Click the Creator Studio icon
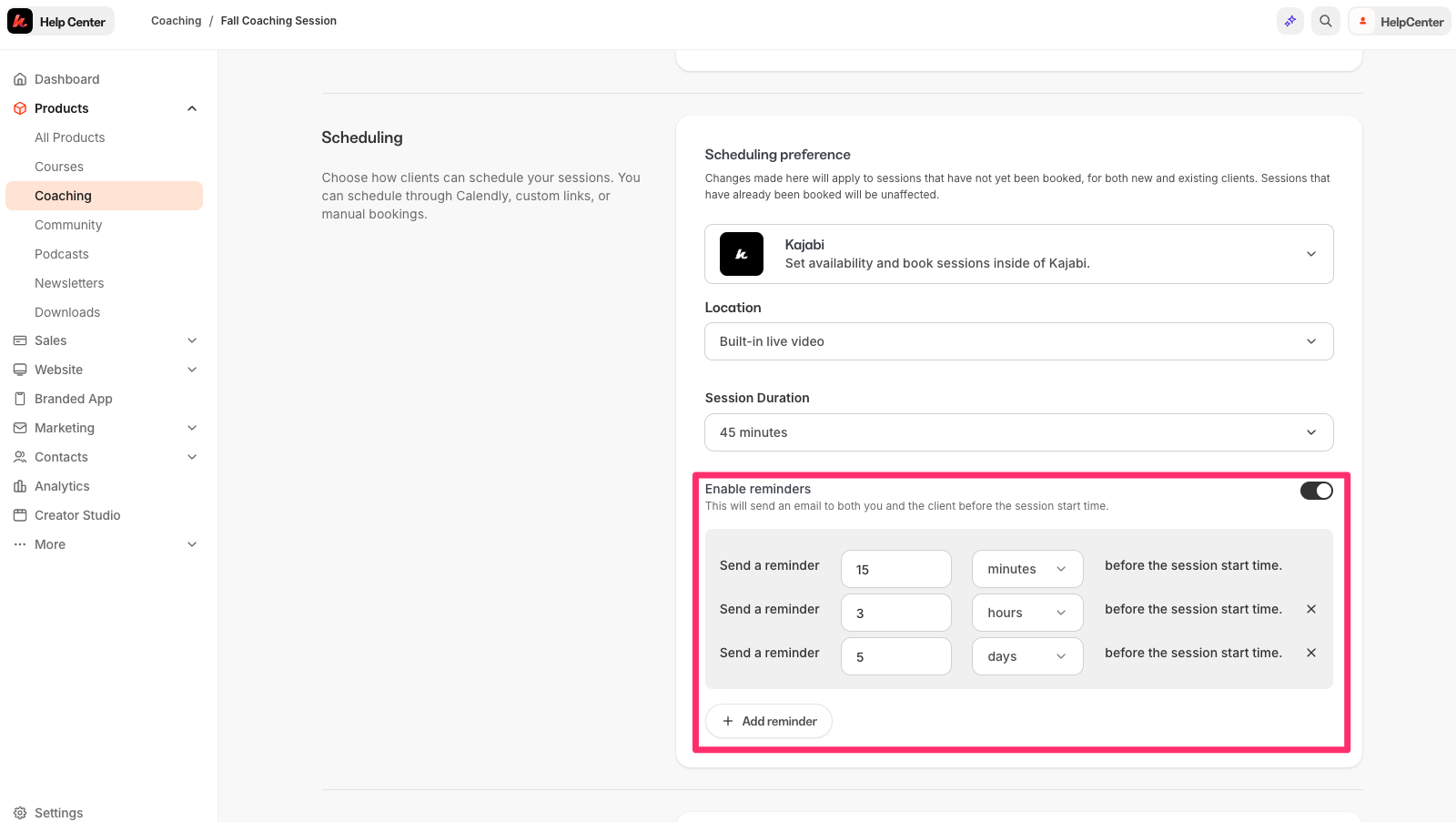The width and height of the screenshot is (1456, 822). coord(20,515)
